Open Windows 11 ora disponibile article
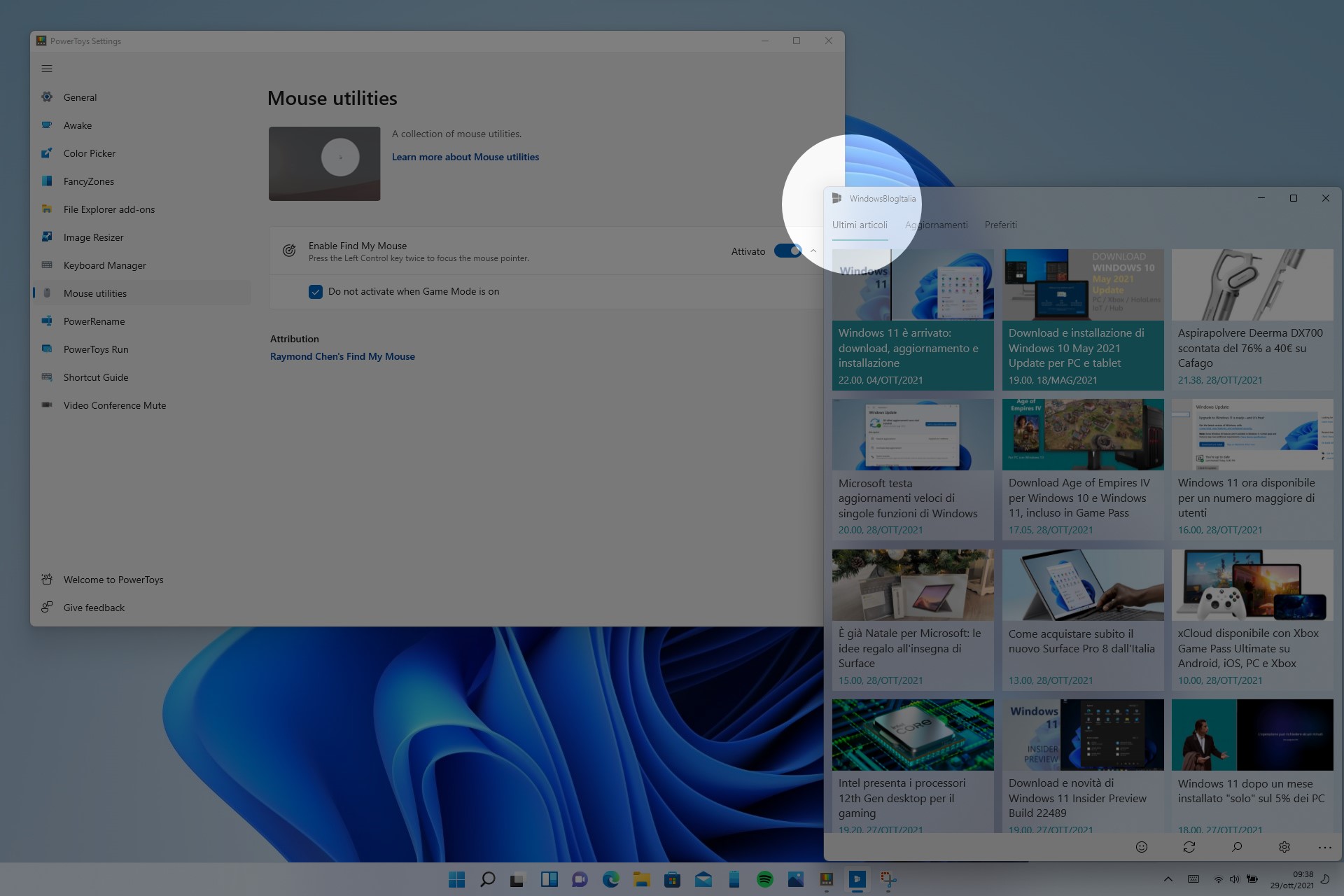Viewport: 1344px width, 896px height. coord(1252,470)
